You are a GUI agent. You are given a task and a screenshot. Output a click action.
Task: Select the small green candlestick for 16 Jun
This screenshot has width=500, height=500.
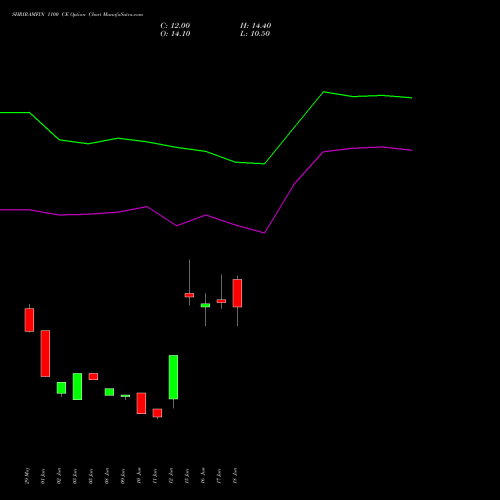coord(205,305)
